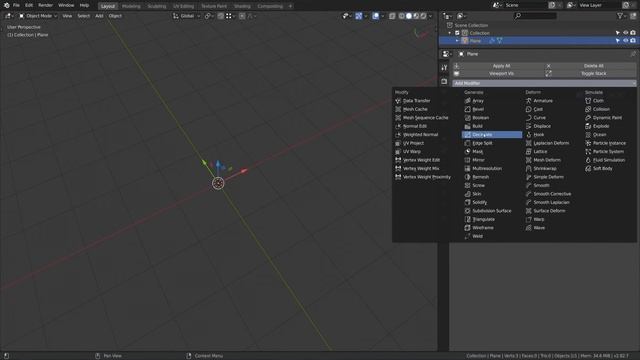Image resolution: width=640 pixels, height=360 pixels.
Task: Open the viewport Add menu
Action: pos(99,16)
